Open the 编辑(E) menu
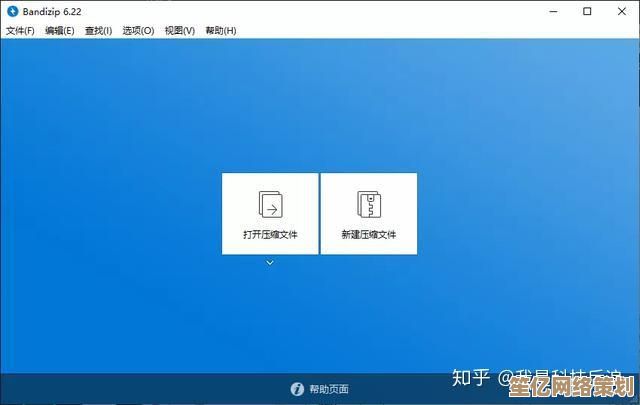This screenshot has height=405, width=640. (60, 31)
